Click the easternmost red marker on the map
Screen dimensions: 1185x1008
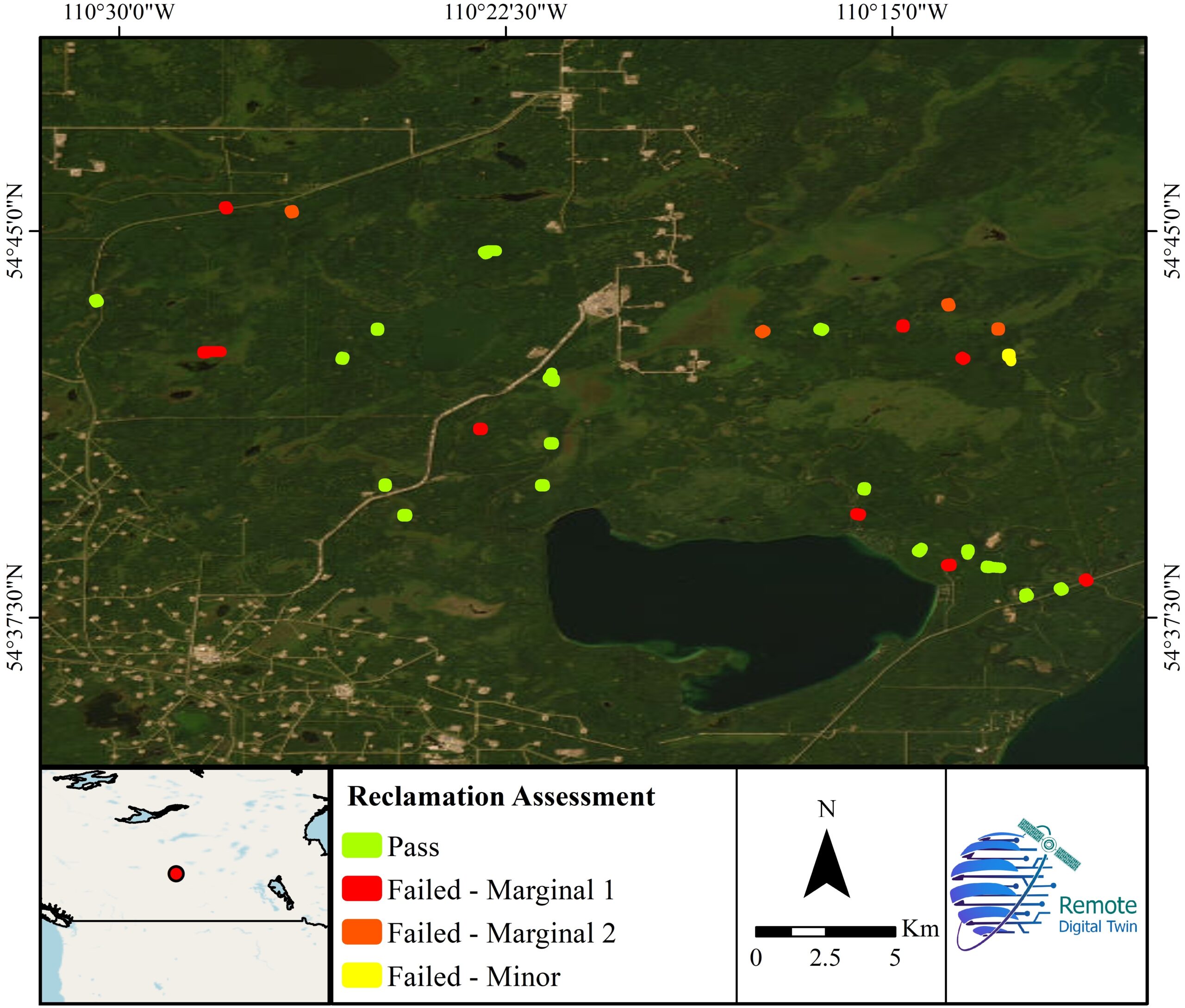[1085, 580]
